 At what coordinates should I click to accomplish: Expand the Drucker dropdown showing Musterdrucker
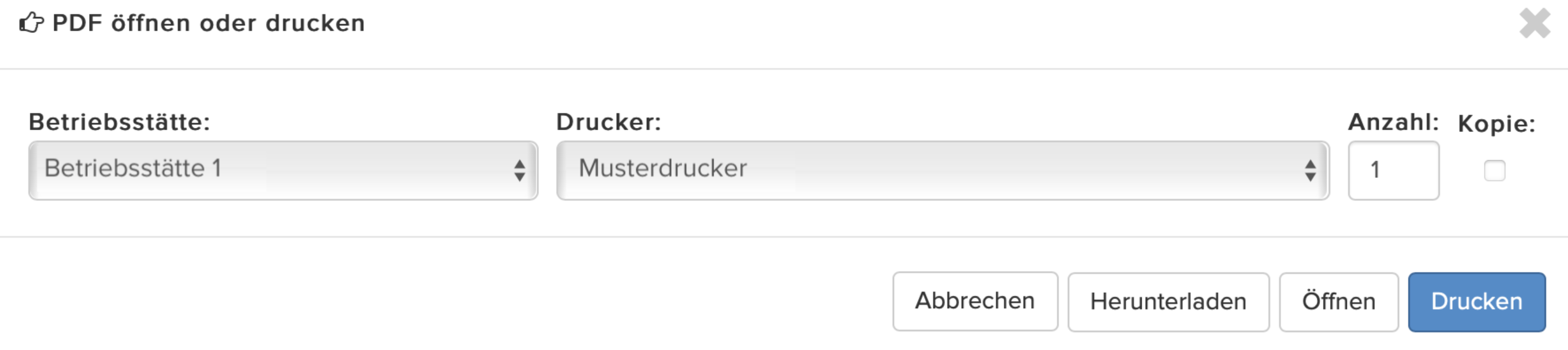tap(943, 170)
